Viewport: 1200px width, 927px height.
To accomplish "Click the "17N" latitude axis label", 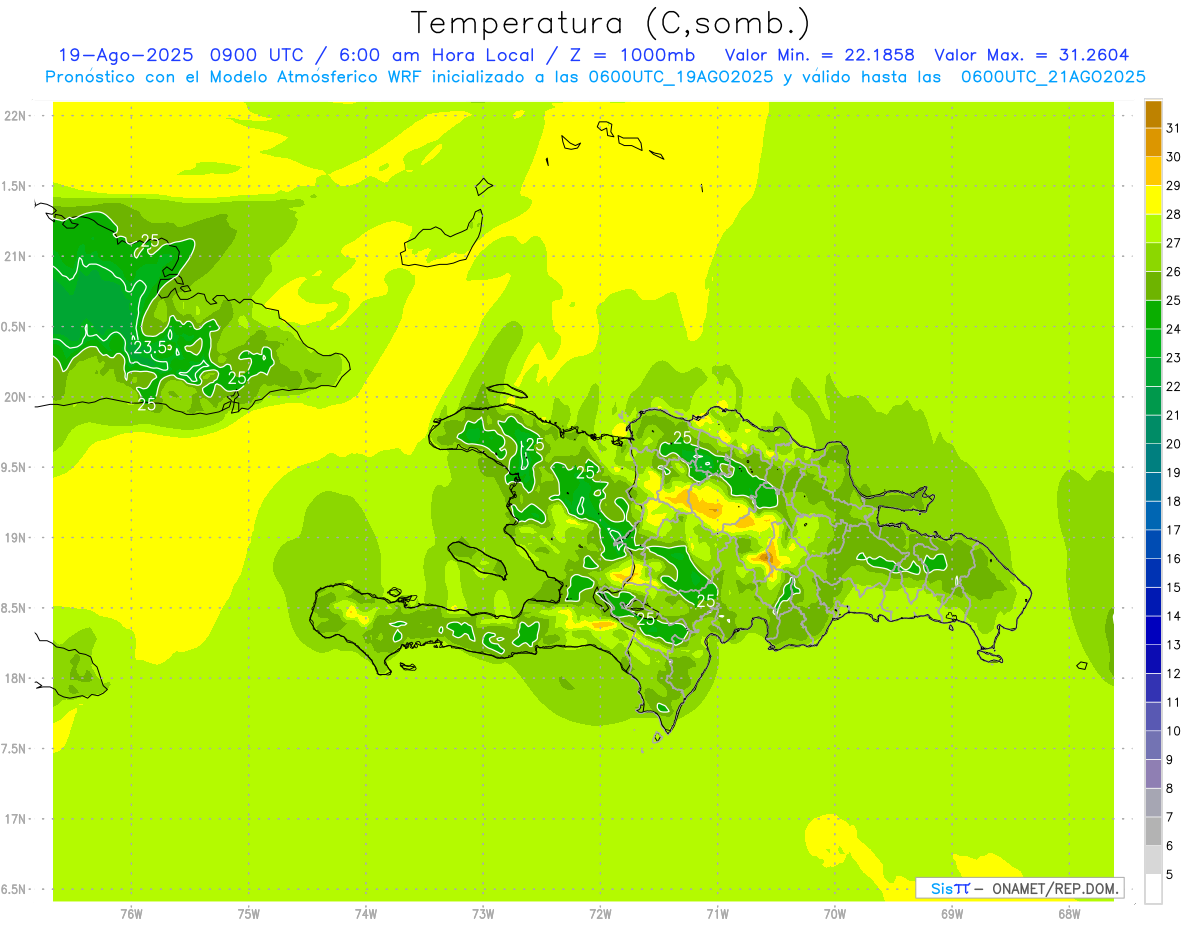I will (15, 819).
